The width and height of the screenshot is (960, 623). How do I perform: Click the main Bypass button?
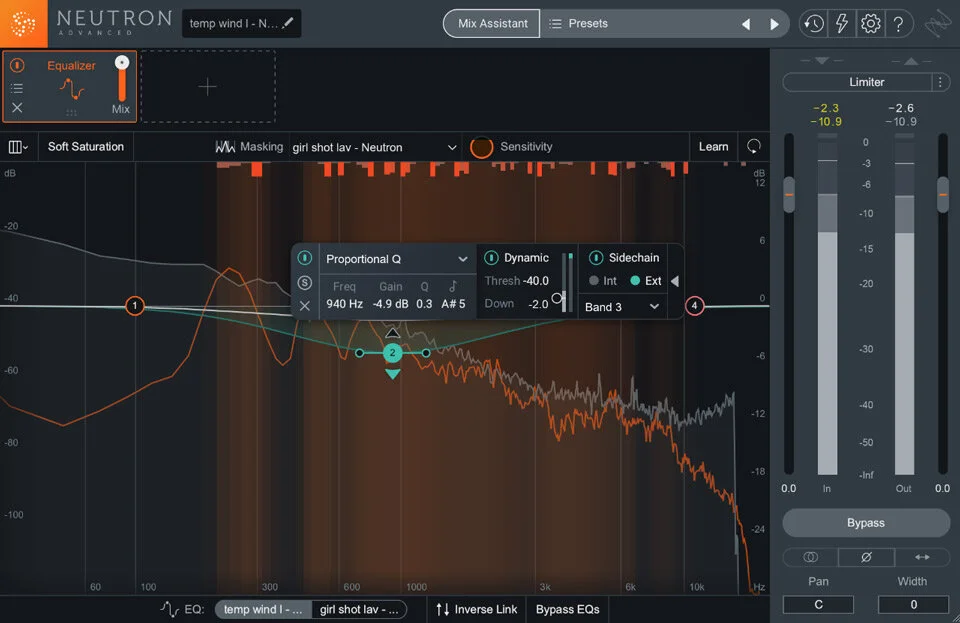pyautogui.click(x=866, y=523)
